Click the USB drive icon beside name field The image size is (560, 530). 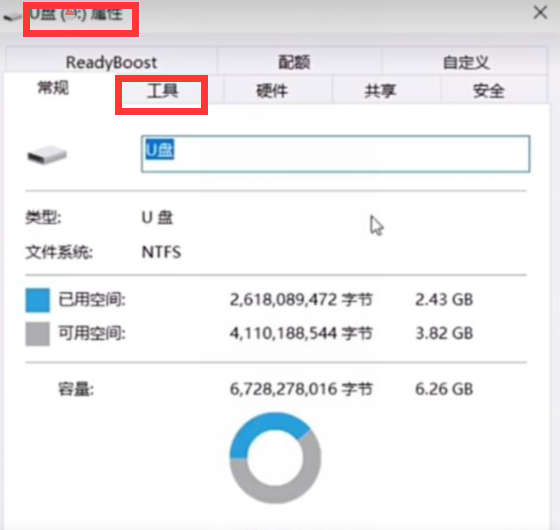tap(47, 155)
